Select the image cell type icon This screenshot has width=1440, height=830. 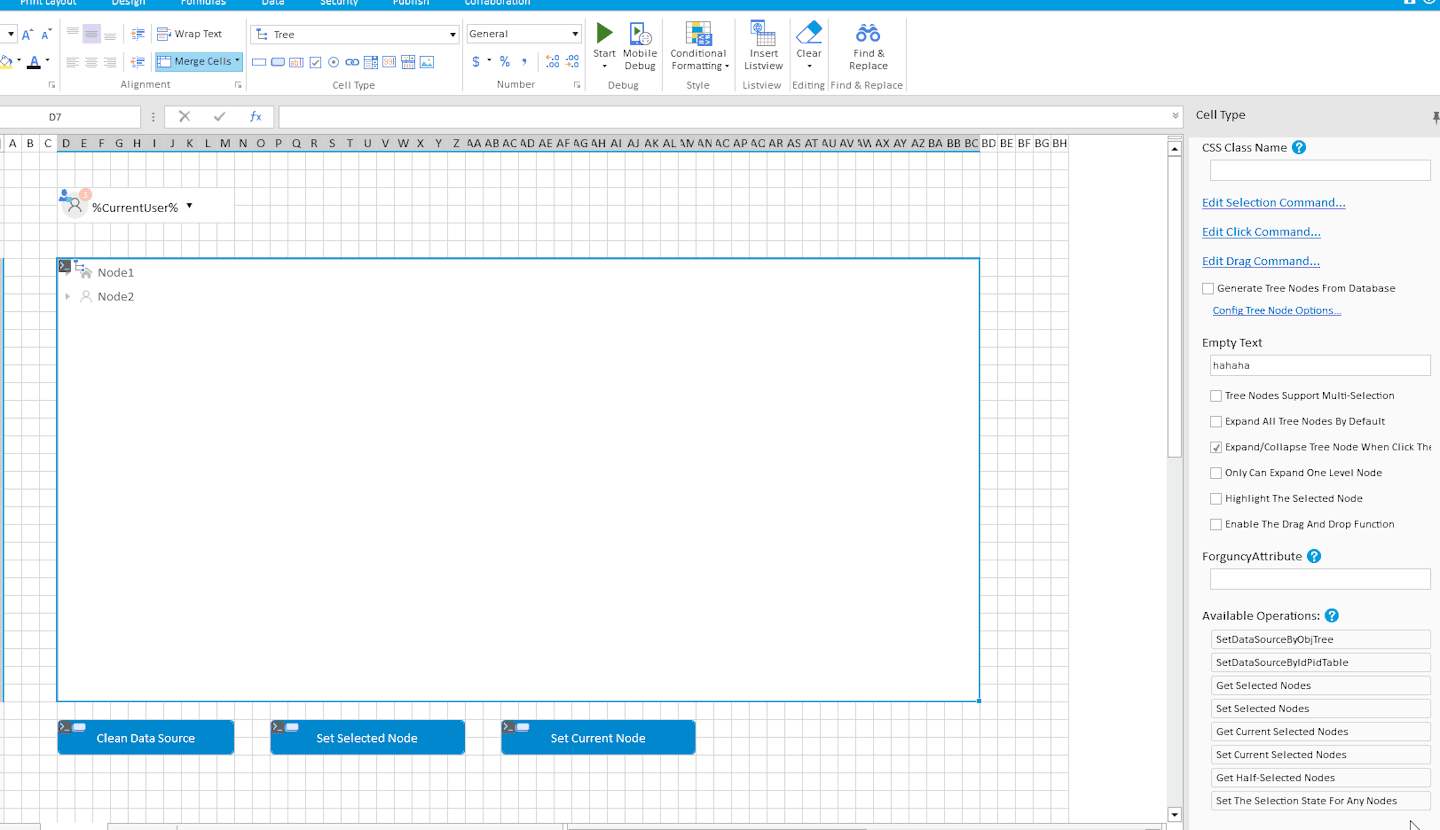(x=427, y=62)
